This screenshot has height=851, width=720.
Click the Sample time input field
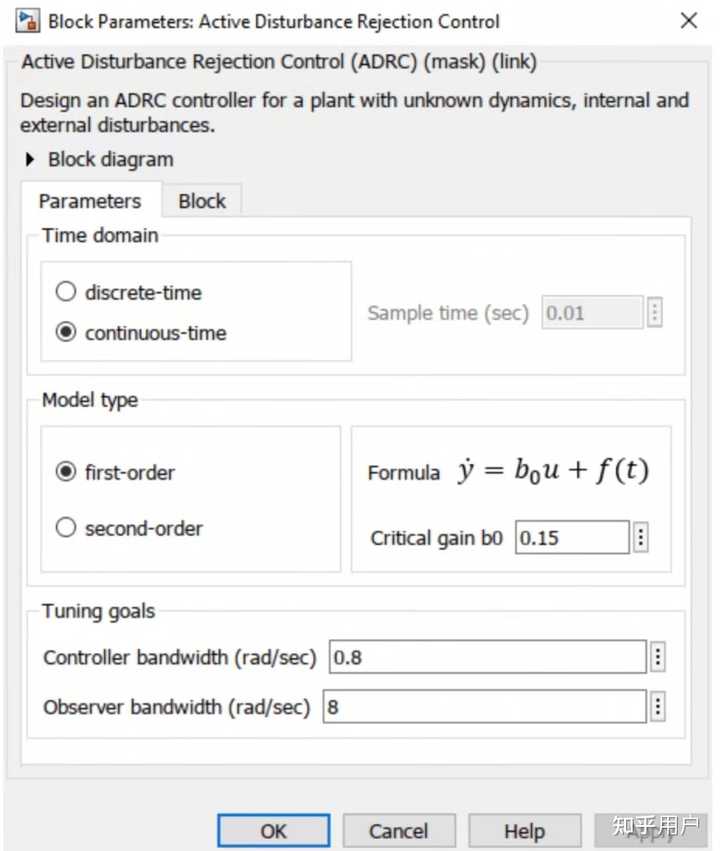tap(592, 313)
